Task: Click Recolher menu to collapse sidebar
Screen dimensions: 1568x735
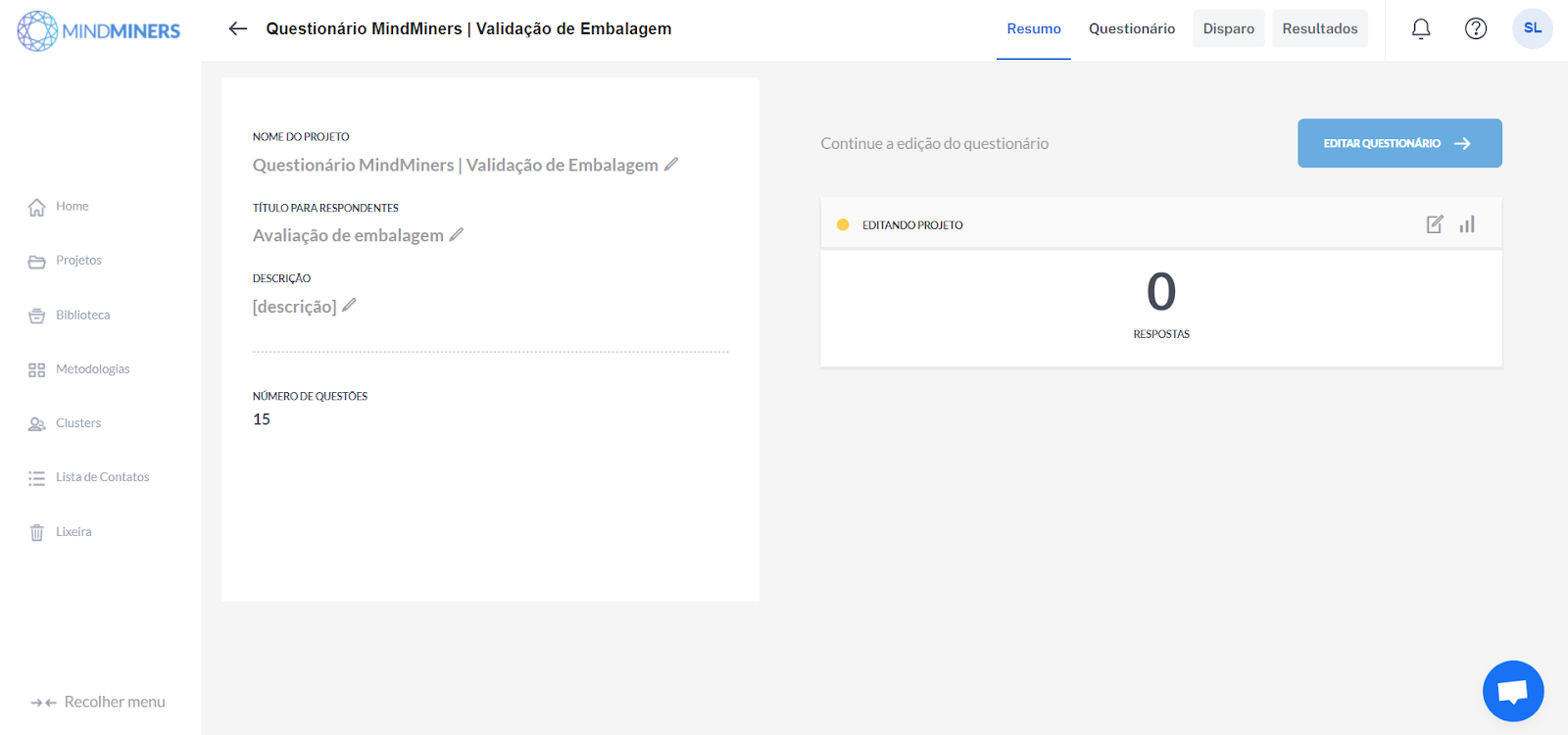Action: tap(115, 703)
